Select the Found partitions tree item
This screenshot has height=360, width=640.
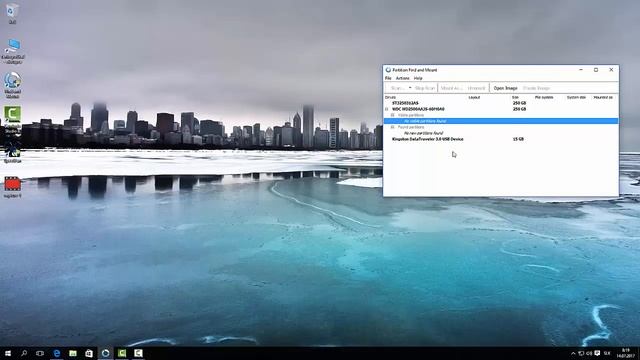click(411, 127)
